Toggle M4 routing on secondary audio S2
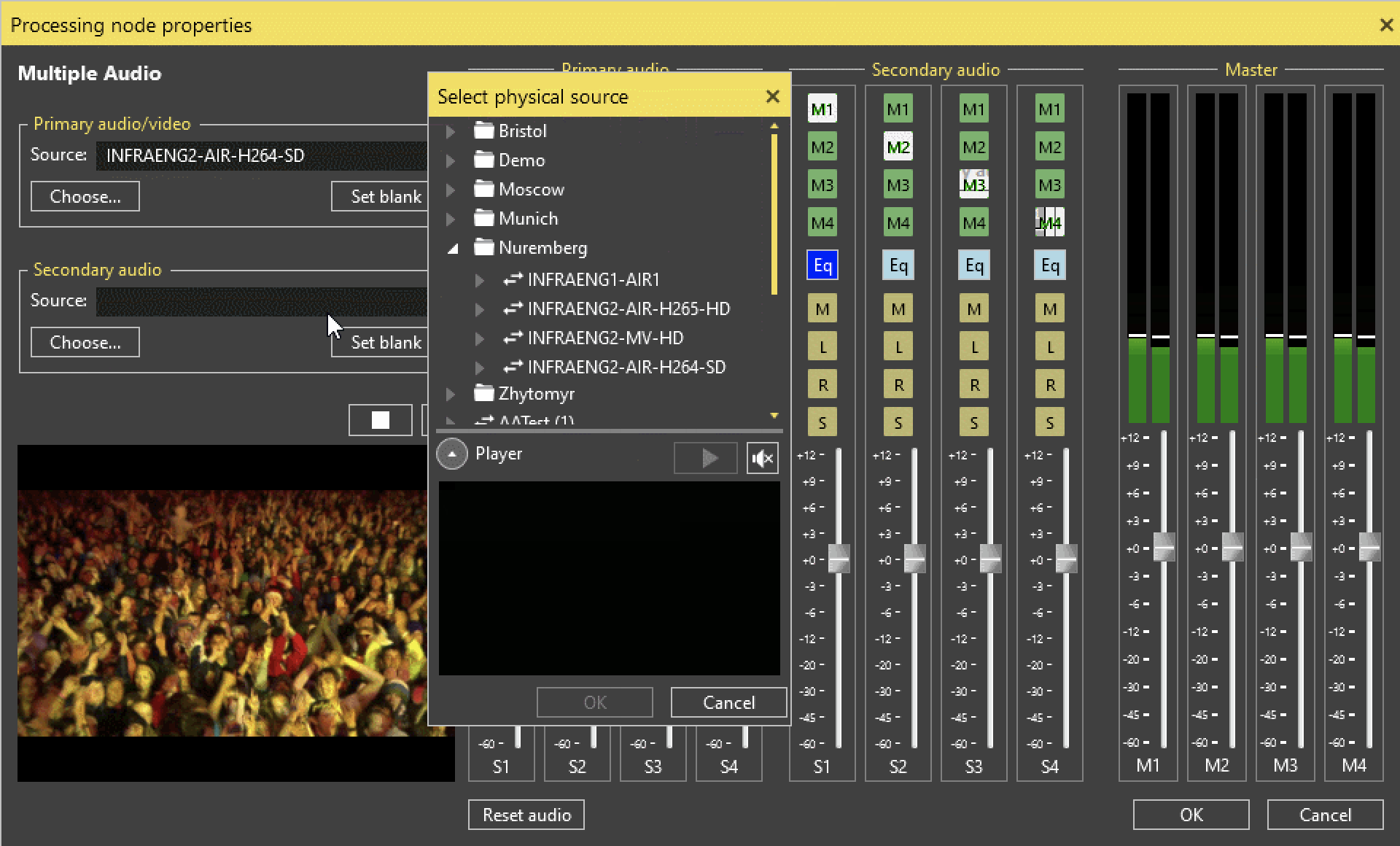1400x846 pixels. click(x=898, y=223)
